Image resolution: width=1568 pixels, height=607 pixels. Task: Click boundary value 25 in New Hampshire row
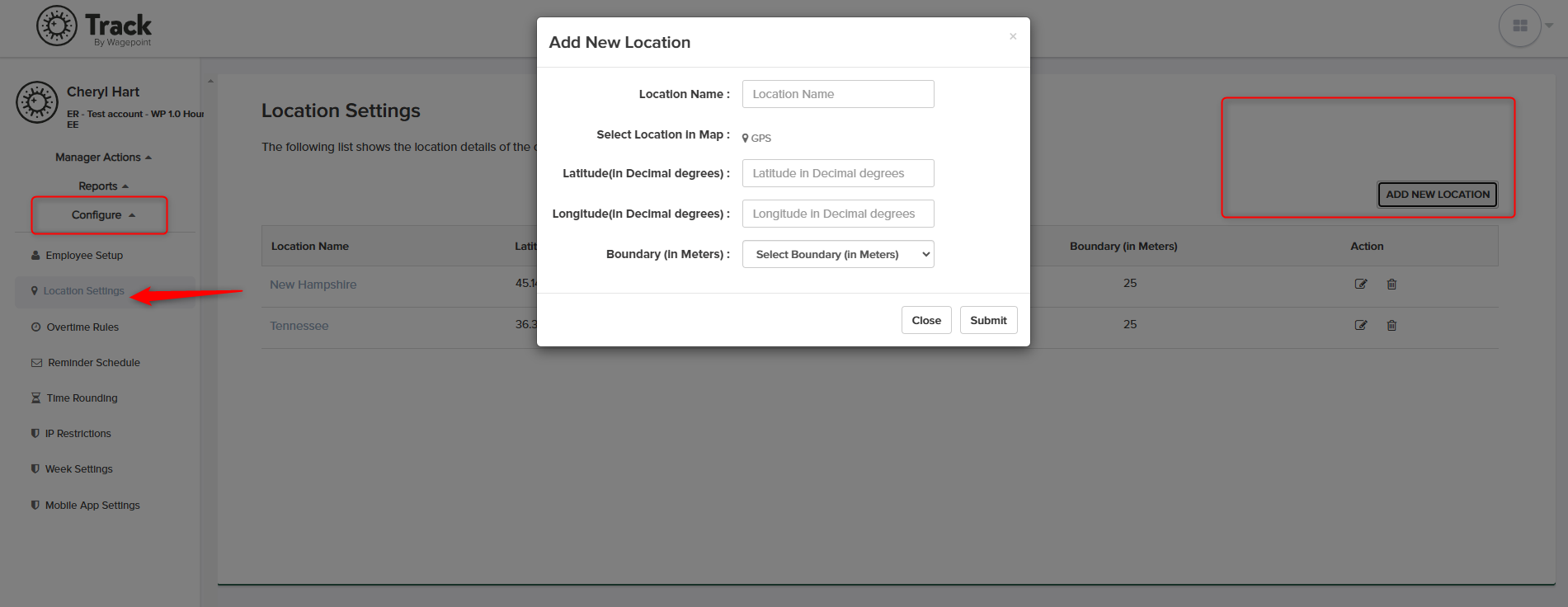1130,283
